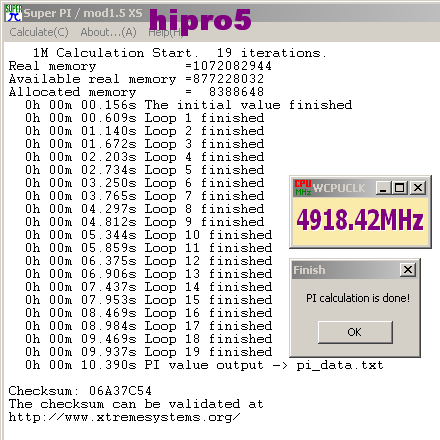Click the Allocated memory = 8388648 line

pos(136,92)
